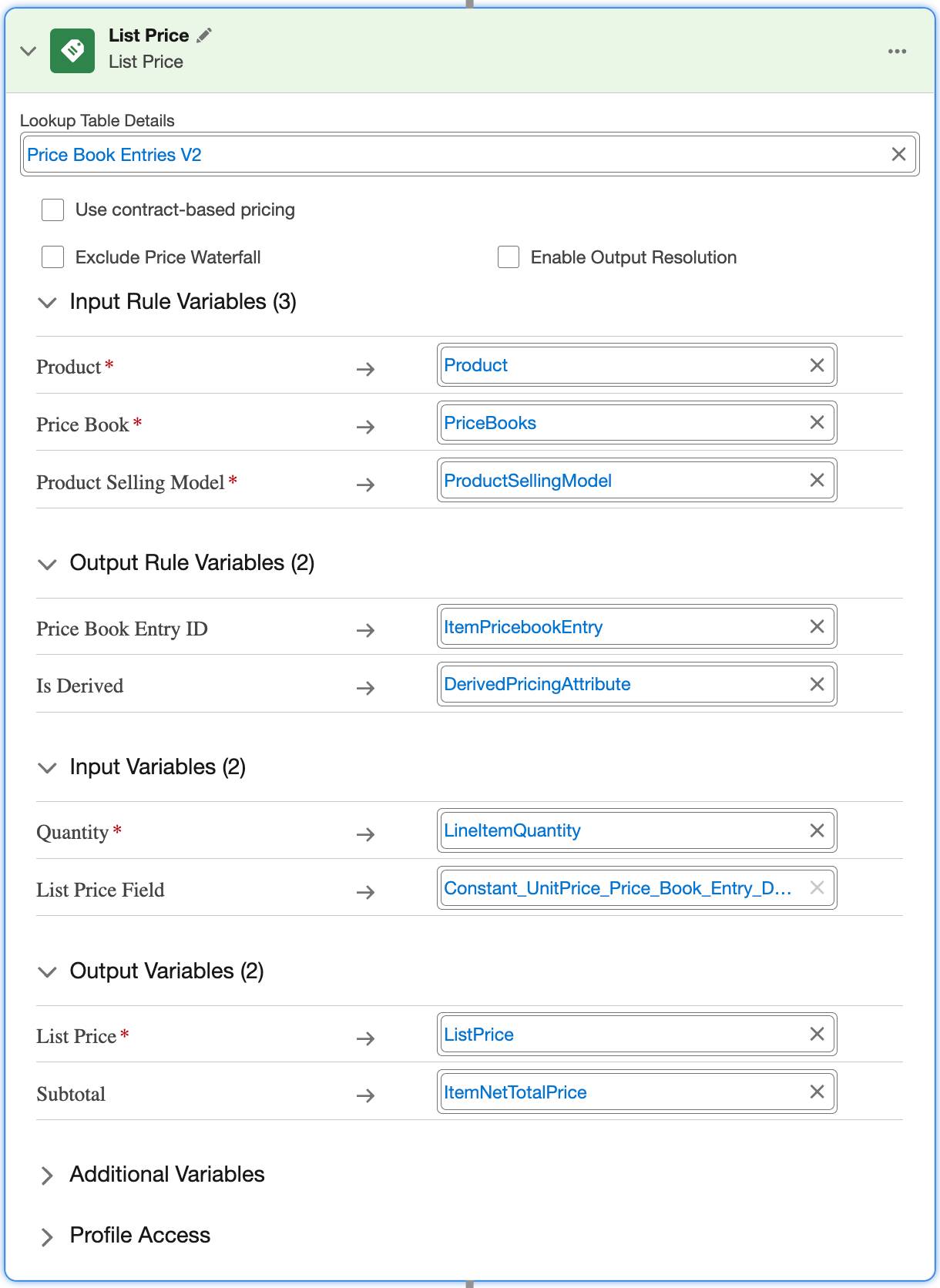This screenshot has width=940, height=1288.
Task: Click the Price Book Entry ID label
Action: pyautogui.click(x=122, y=629)
